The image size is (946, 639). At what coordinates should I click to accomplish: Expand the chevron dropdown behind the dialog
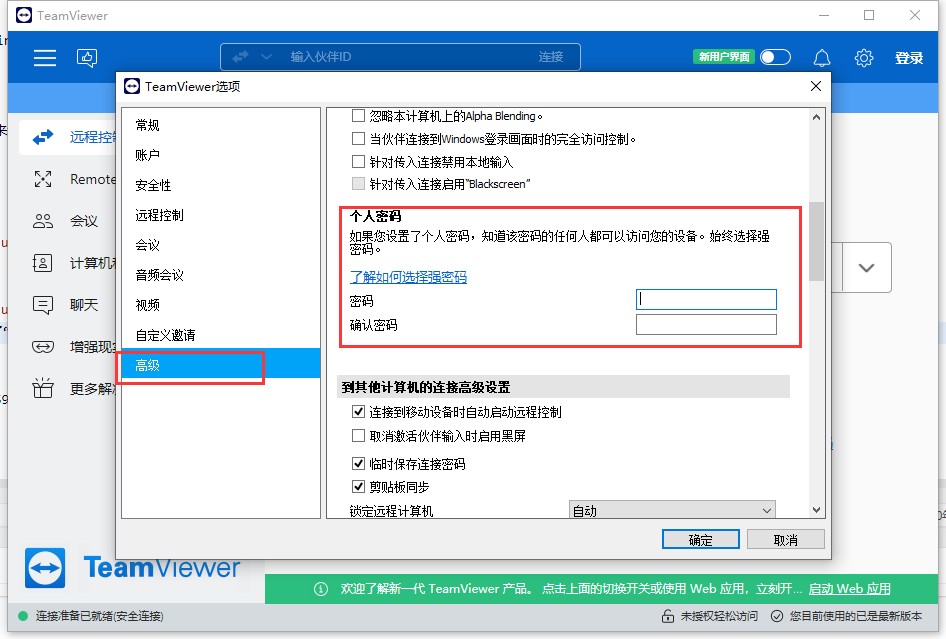click(x=866, y=268)
